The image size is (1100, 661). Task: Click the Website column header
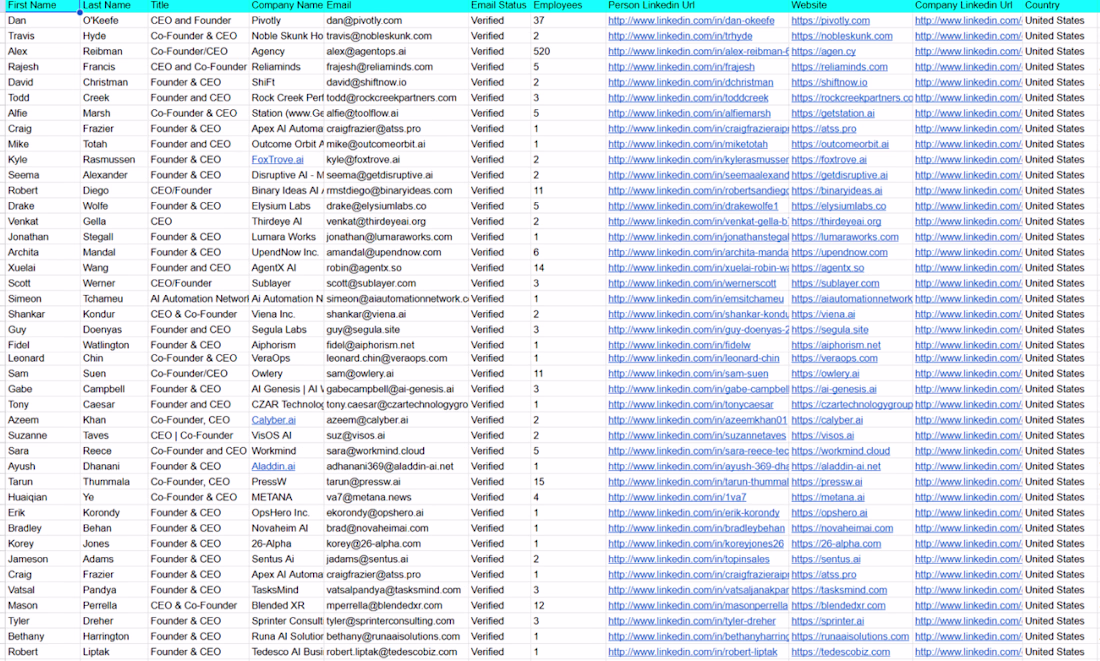tap(851, 5)
